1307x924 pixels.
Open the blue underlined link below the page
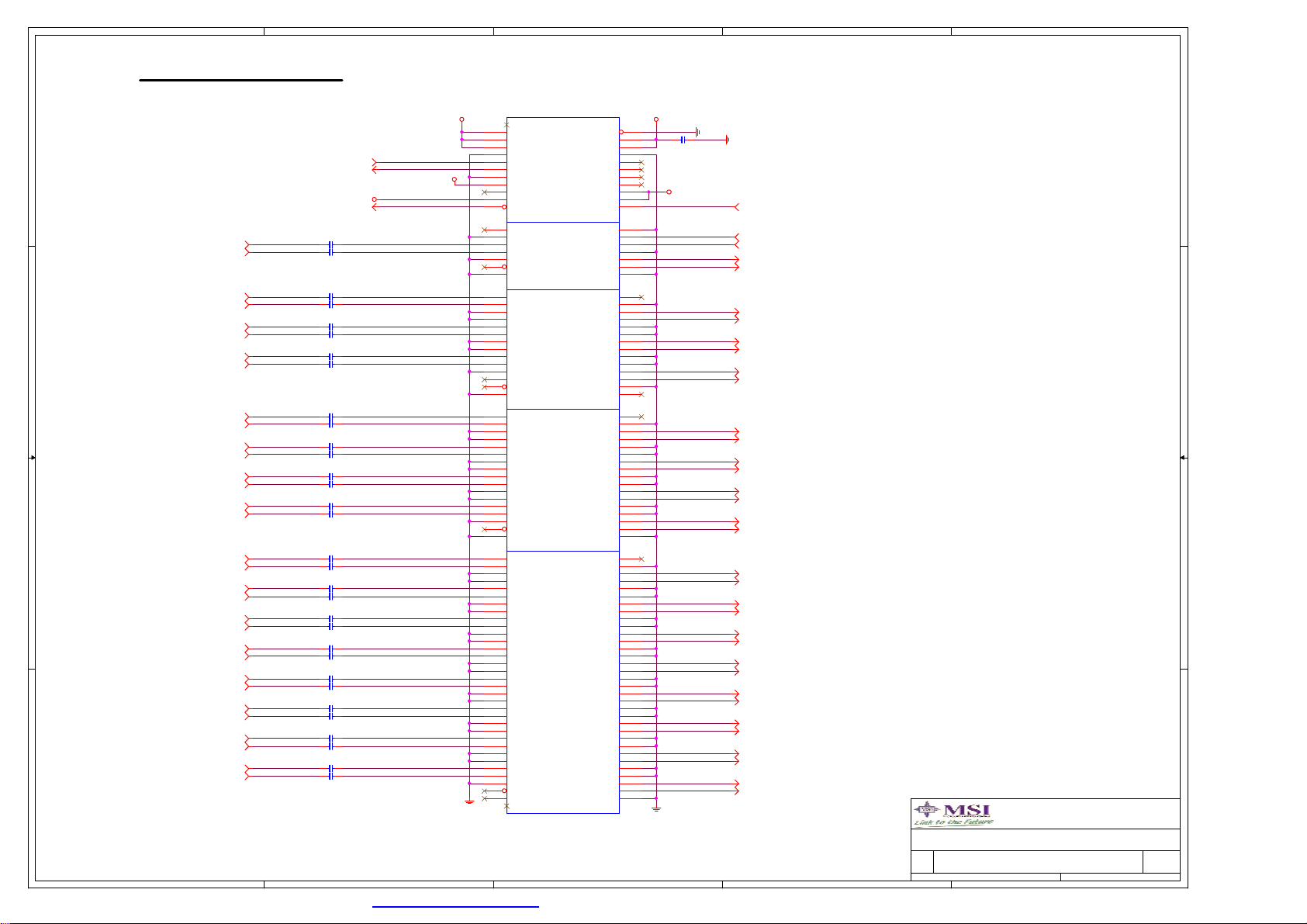(x=455, y=906)
